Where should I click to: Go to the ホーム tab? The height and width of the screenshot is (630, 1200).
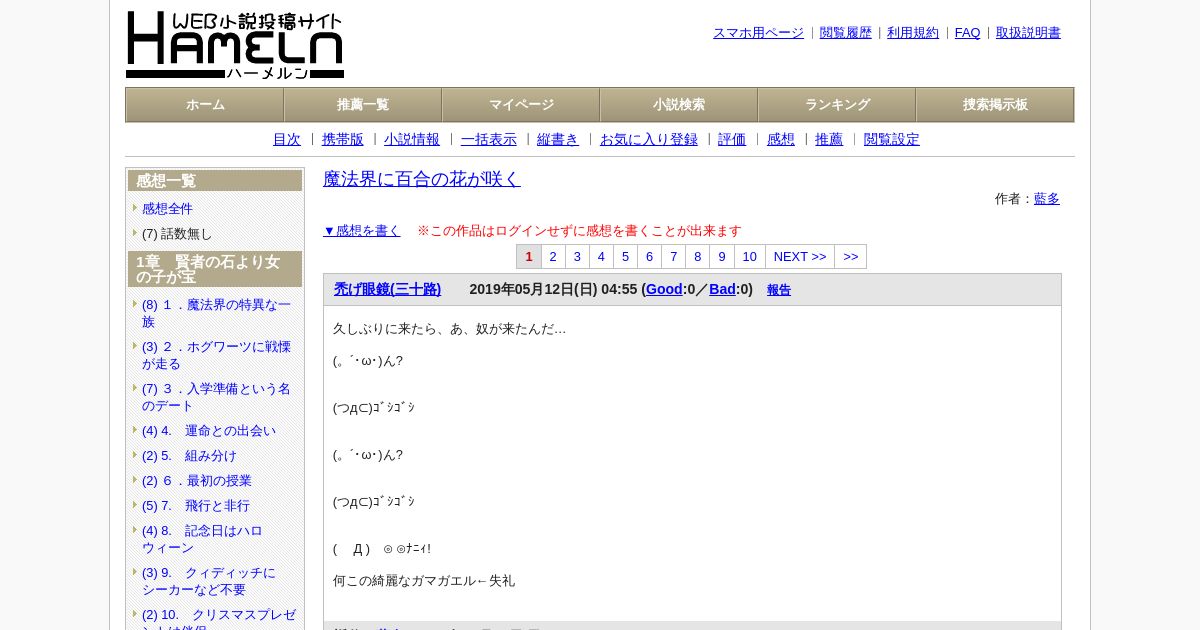(x=205, y=105)
